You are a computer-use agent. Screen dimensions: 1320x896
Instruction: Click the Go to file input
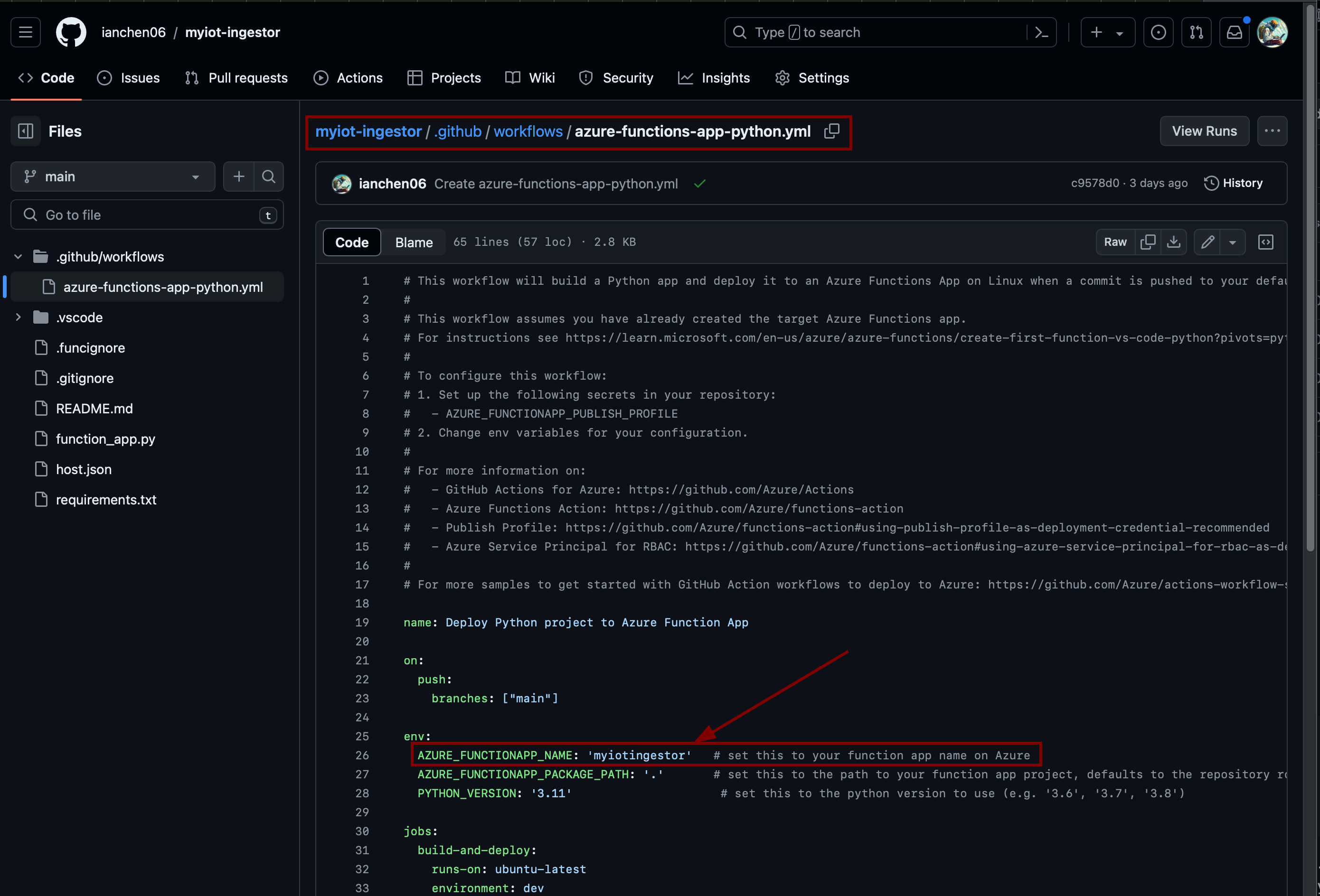point(147,215)
